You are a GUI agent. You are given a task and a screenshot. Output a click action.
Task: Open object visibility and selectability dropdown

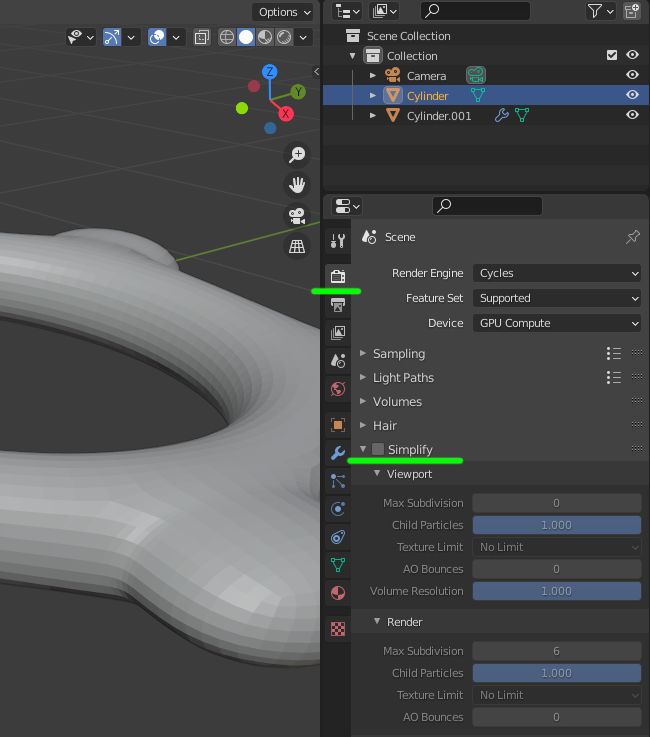pyautogui.click(x=81, y=37)
